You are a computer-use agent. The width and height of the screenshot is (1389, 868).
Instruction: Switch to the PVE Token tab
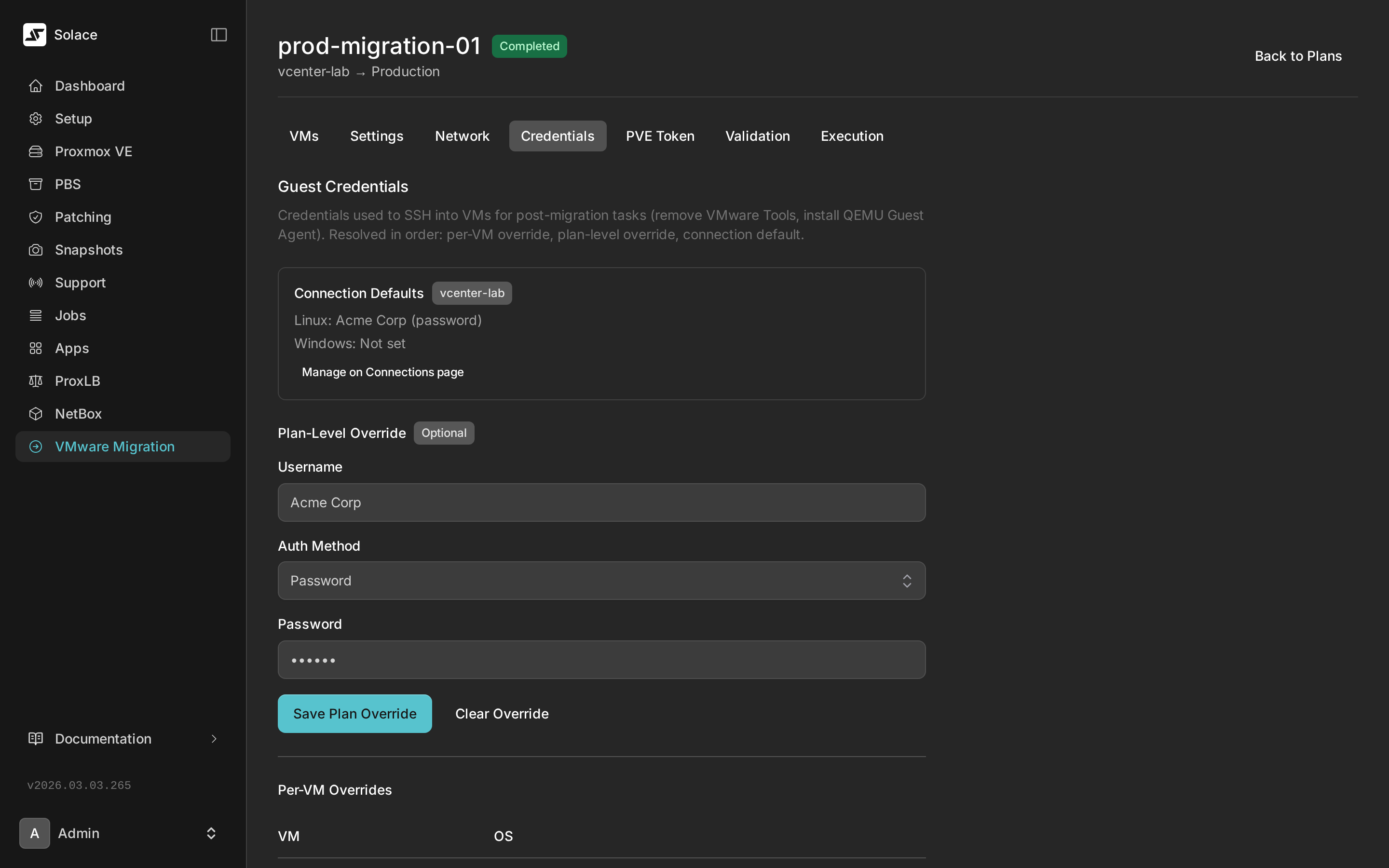pyautogui.click(x=659, y=136)
